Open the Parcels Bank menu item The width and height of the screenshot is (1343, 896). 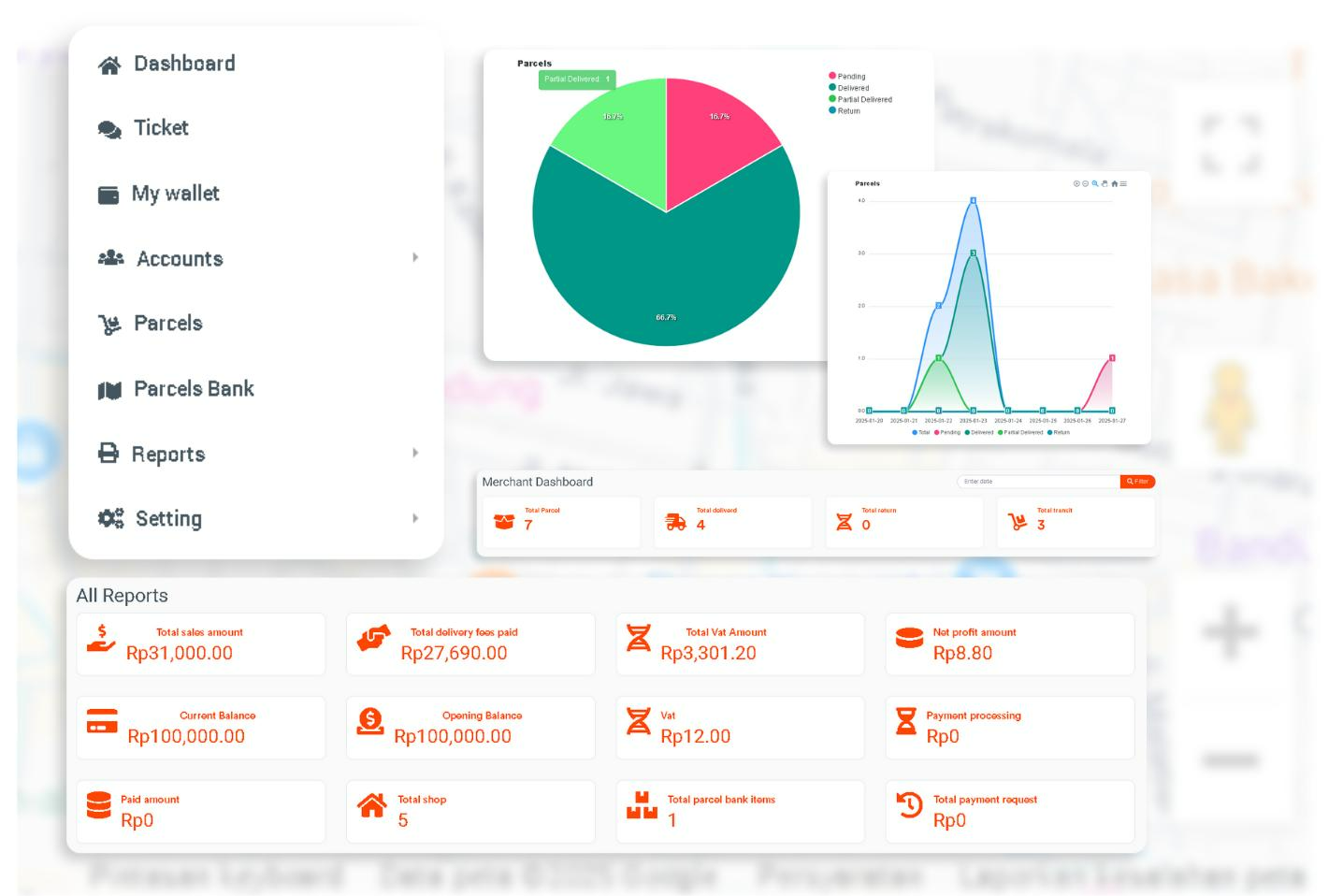click(x=194, y=389)
